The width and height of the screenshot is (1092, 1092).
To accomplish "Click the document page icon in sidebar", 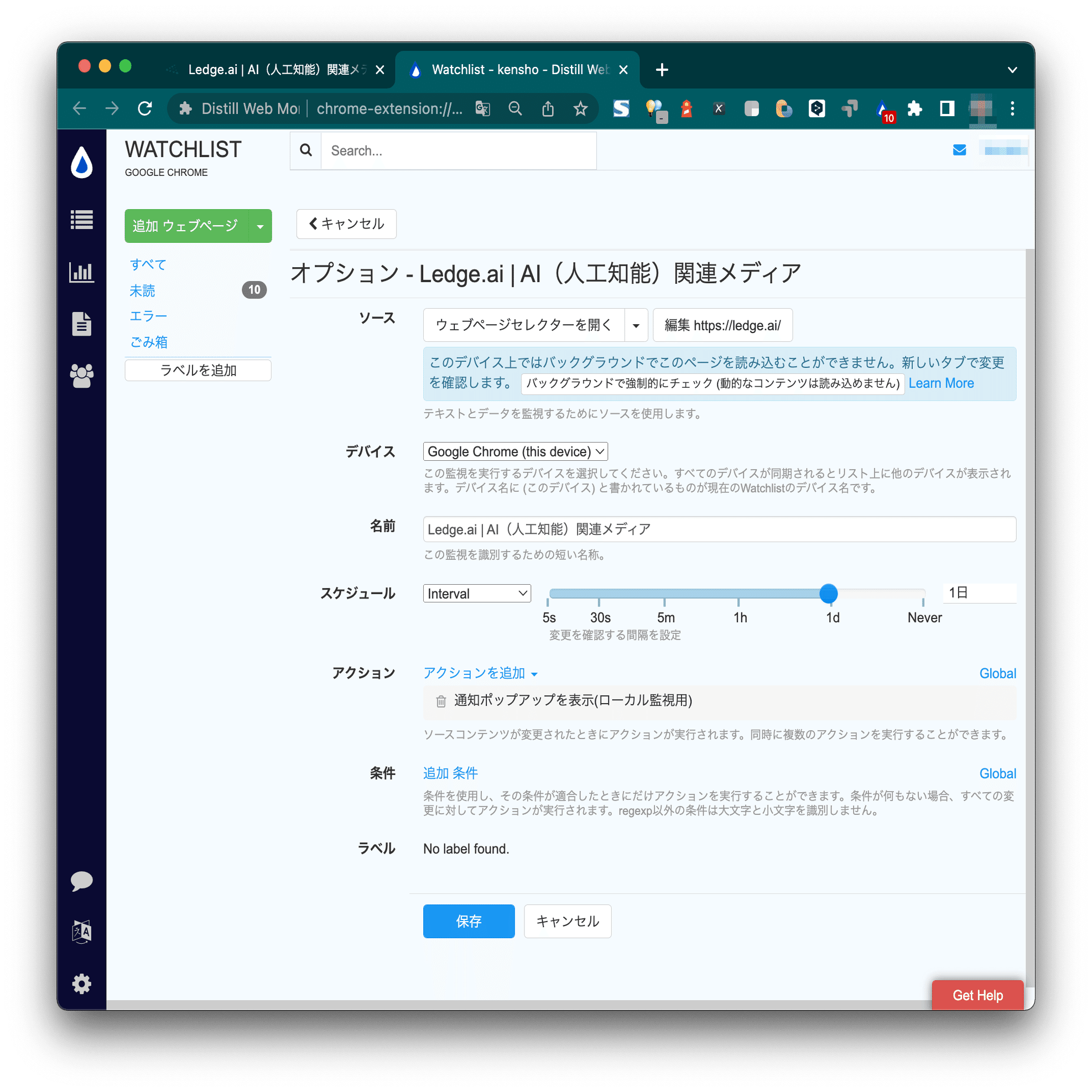I will pos(81,324).
